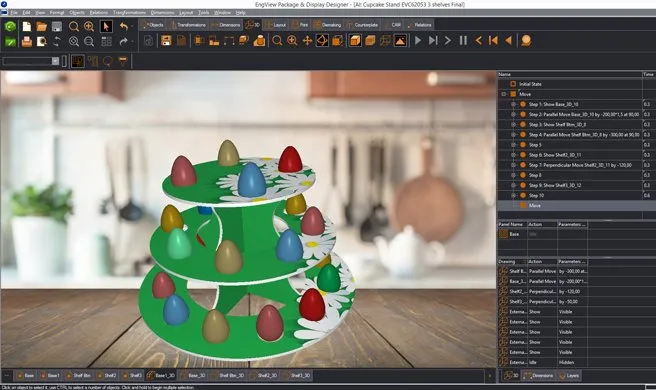Click the wireframe cube icon in 3D toolbar

[x=385, y=41]
